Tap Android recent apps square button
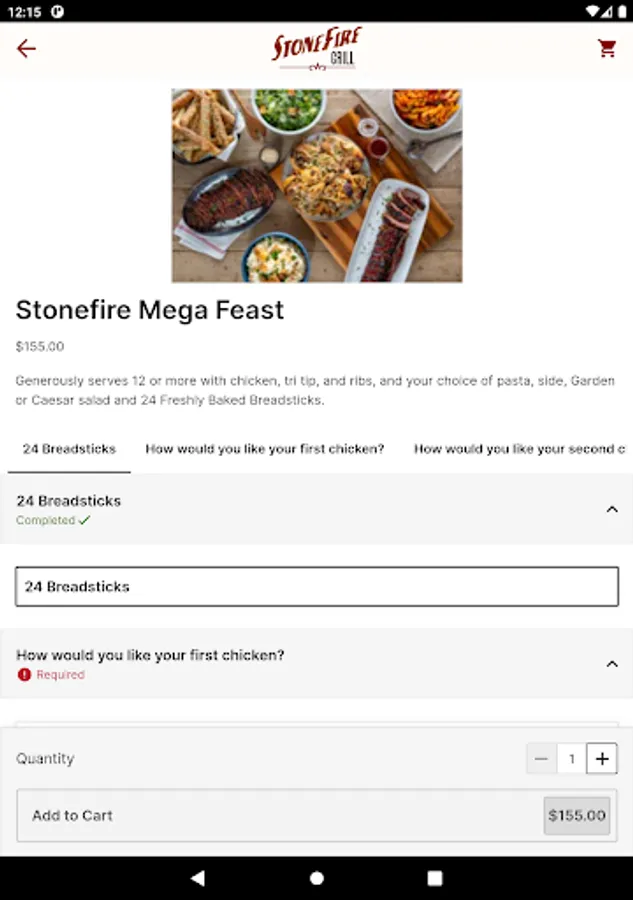 coord(435,878)
